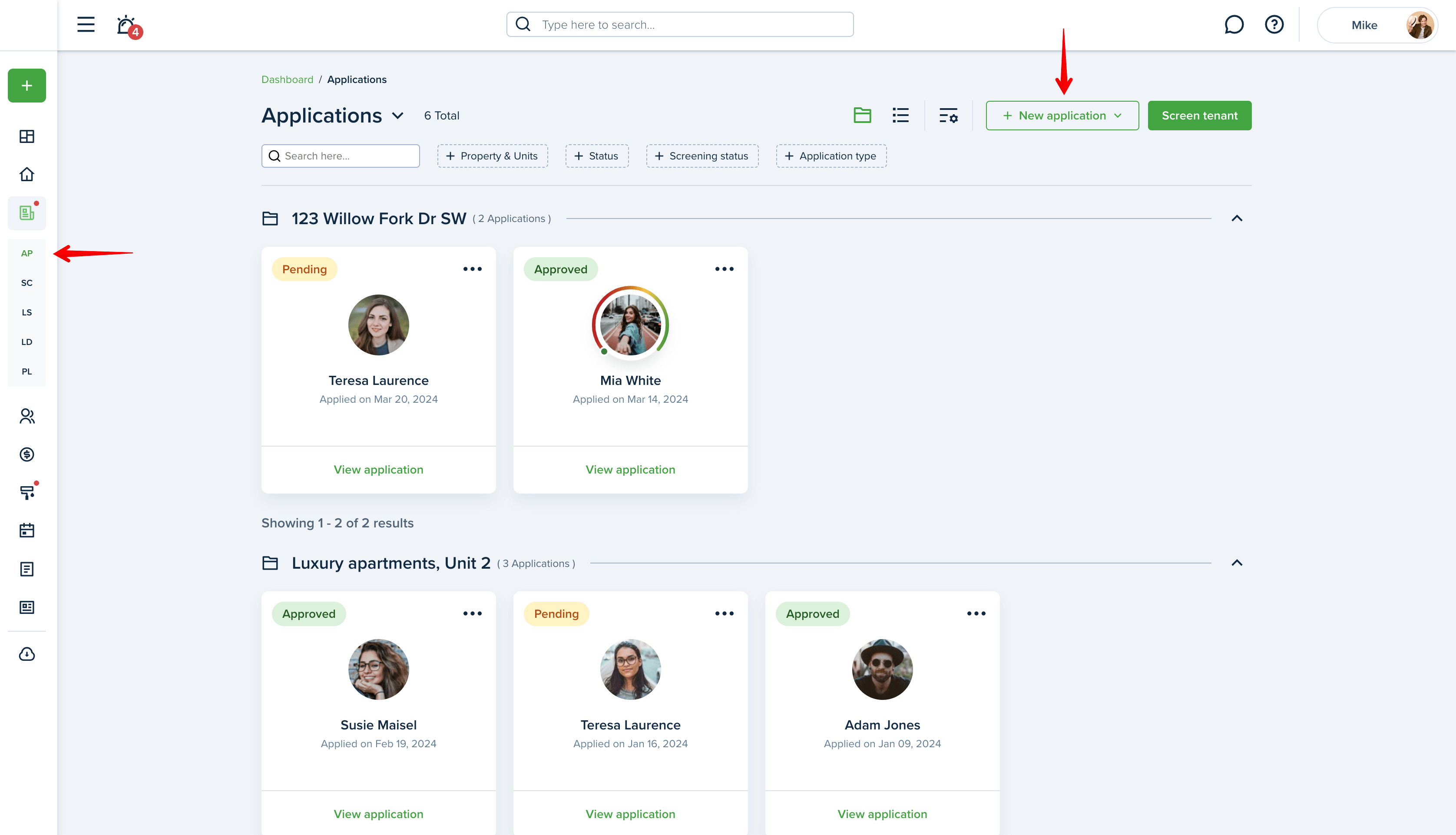Open Susie Maisel card three-dot menu
The width and height of the screenshot is (1456, 835).
[472, 613]
